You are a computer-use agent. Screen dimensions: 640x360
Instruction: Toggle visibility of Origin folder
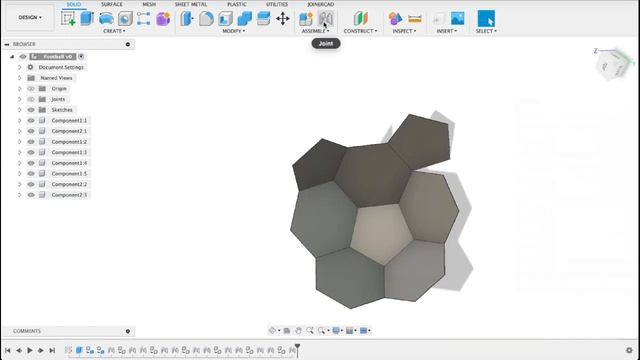pyautogui.click(x=31, y=89)
